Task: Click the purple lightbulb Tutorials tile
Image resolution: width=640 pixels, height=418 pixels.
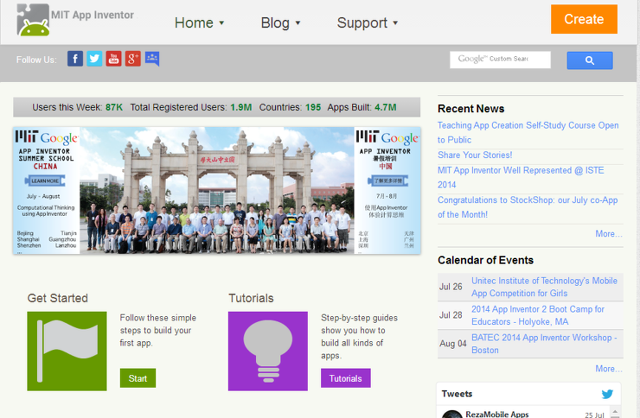Action: pyautogui.click(x=268, y=351)
